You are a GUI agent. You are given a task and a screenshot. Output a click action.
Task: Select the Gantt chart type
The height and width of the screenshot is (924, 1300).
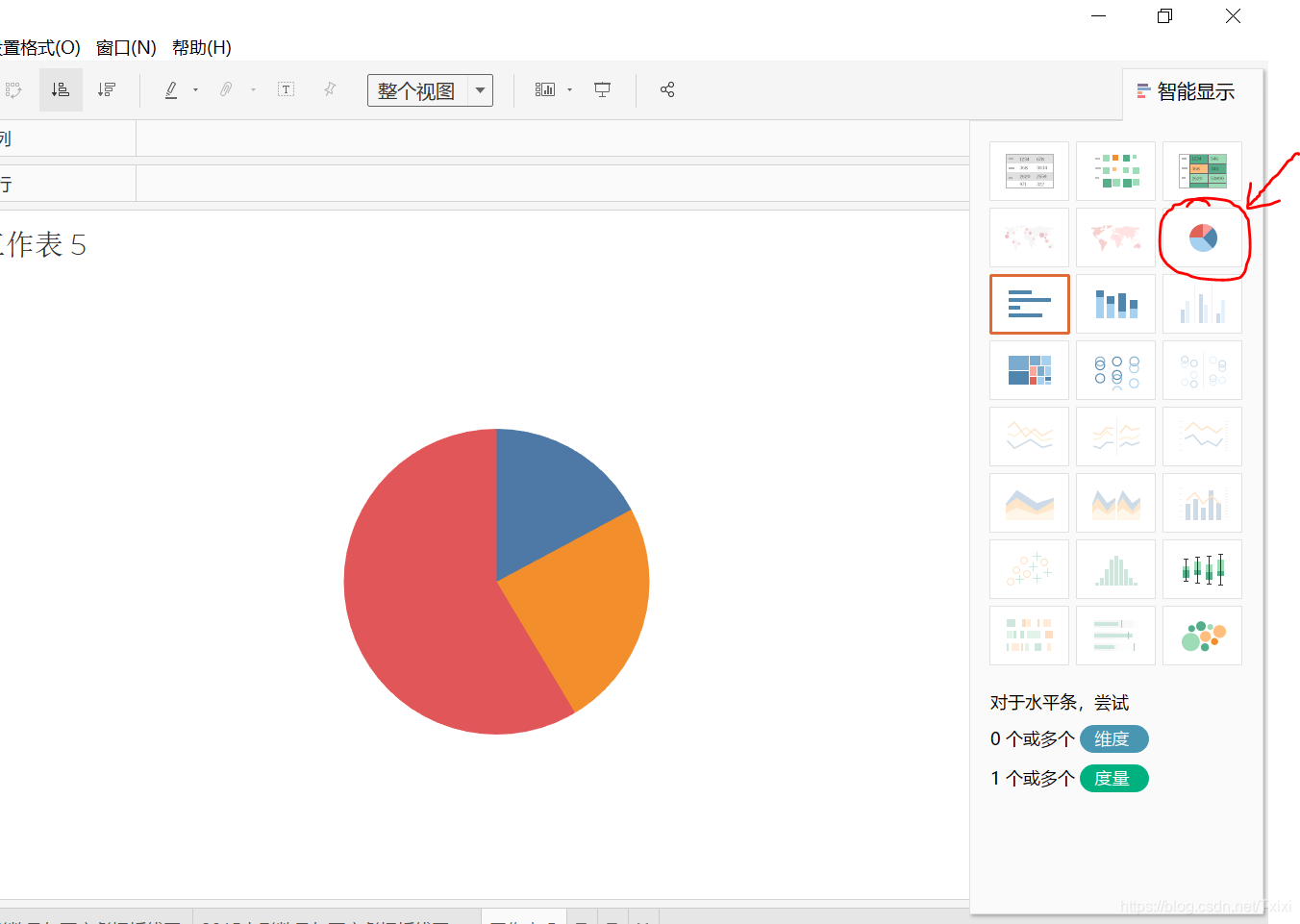pos(1029,636)
